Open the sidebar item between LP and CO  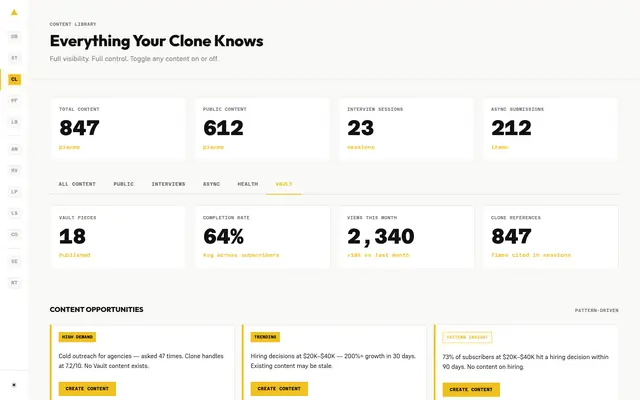click(x=14, y=213)
